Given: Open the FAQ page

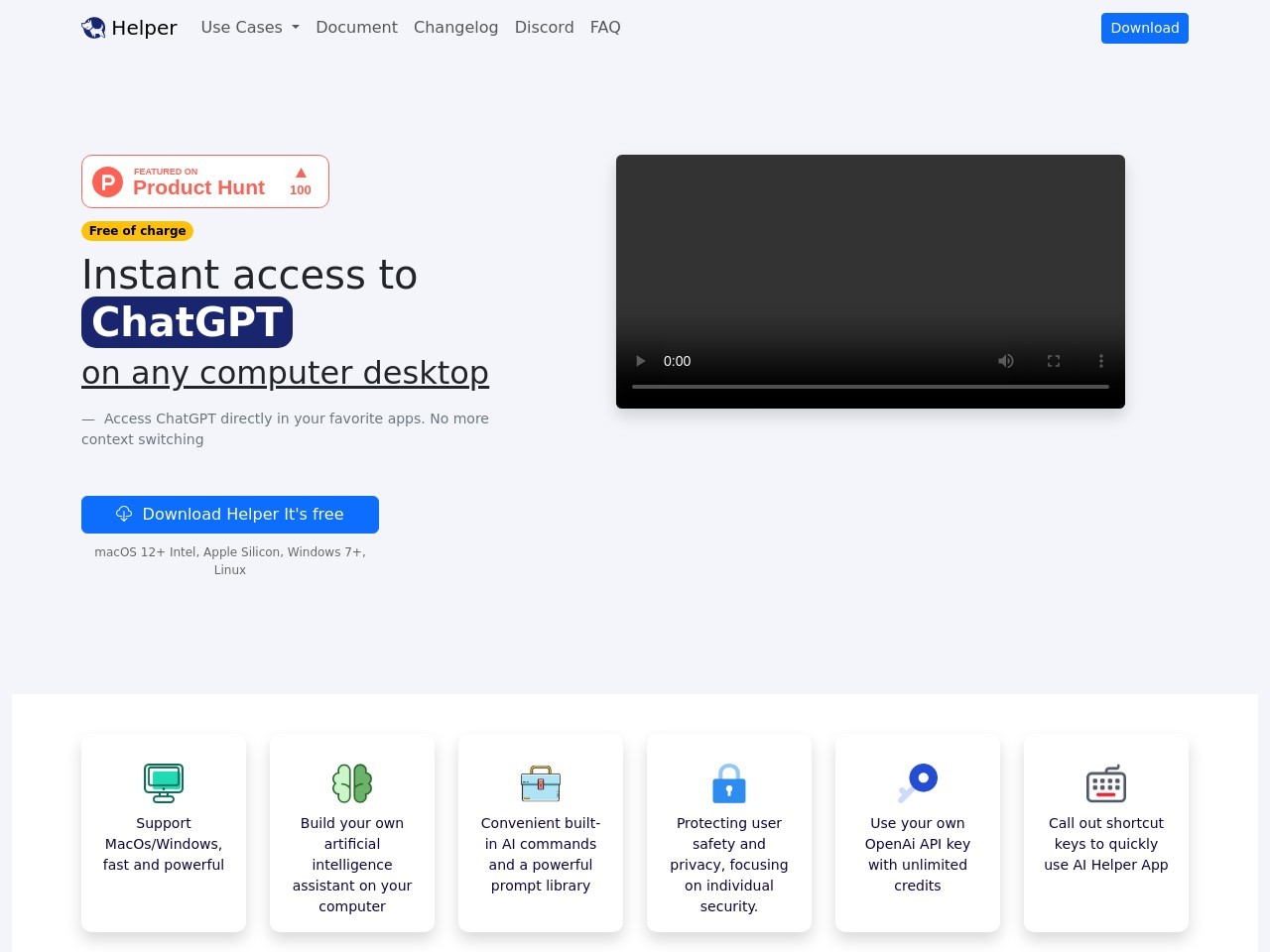Looking at the screenshot, I should 605,28.
